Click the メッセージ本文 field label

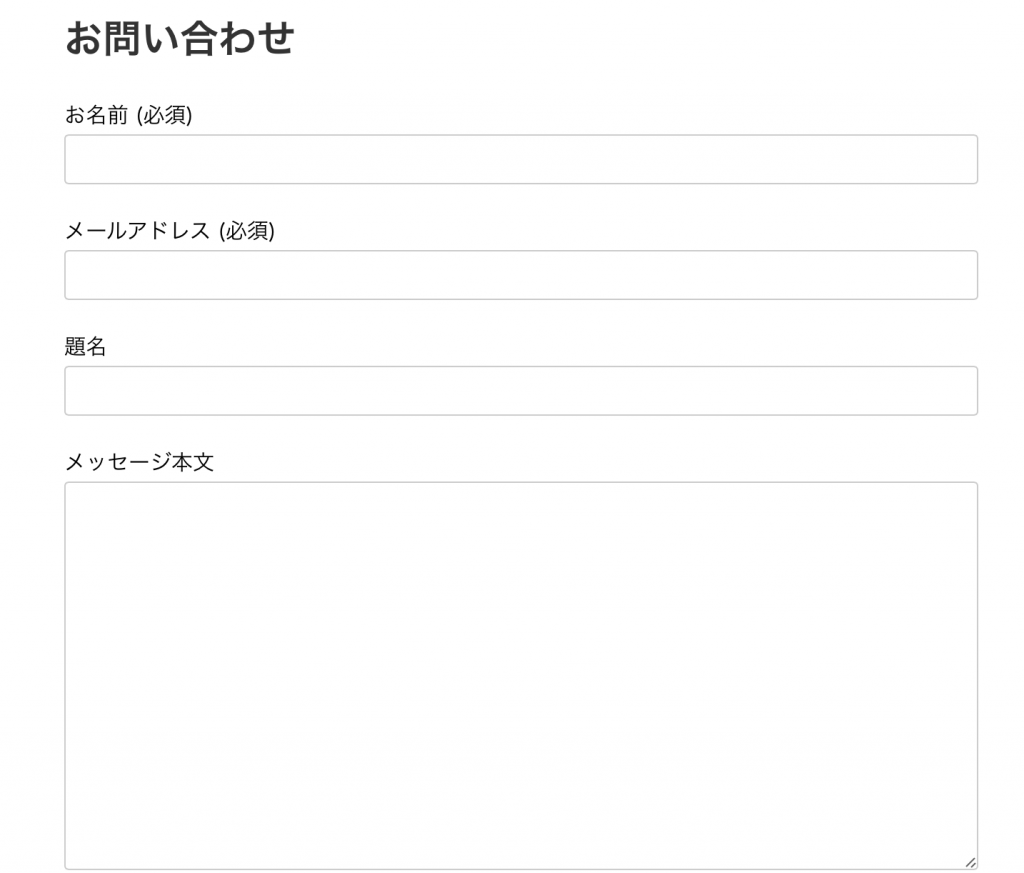pyautogui.click(x=140, y=462)
